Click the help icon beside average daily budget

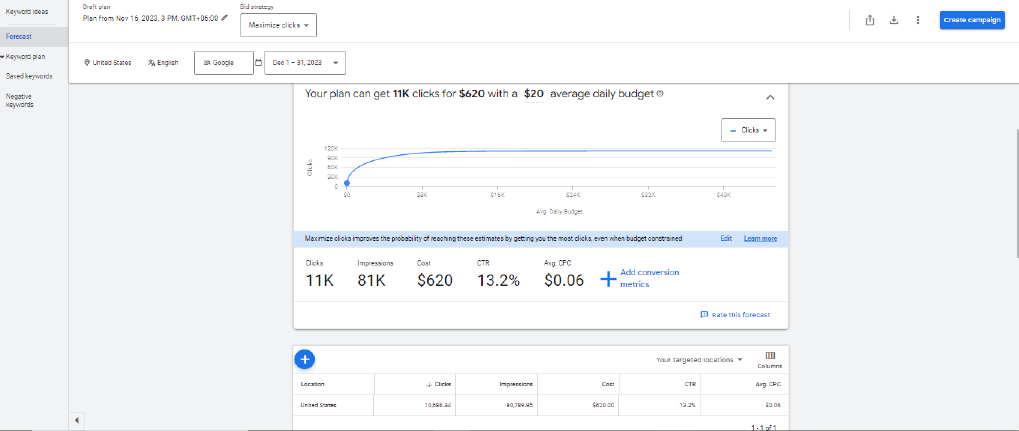[x=660, y=94]
